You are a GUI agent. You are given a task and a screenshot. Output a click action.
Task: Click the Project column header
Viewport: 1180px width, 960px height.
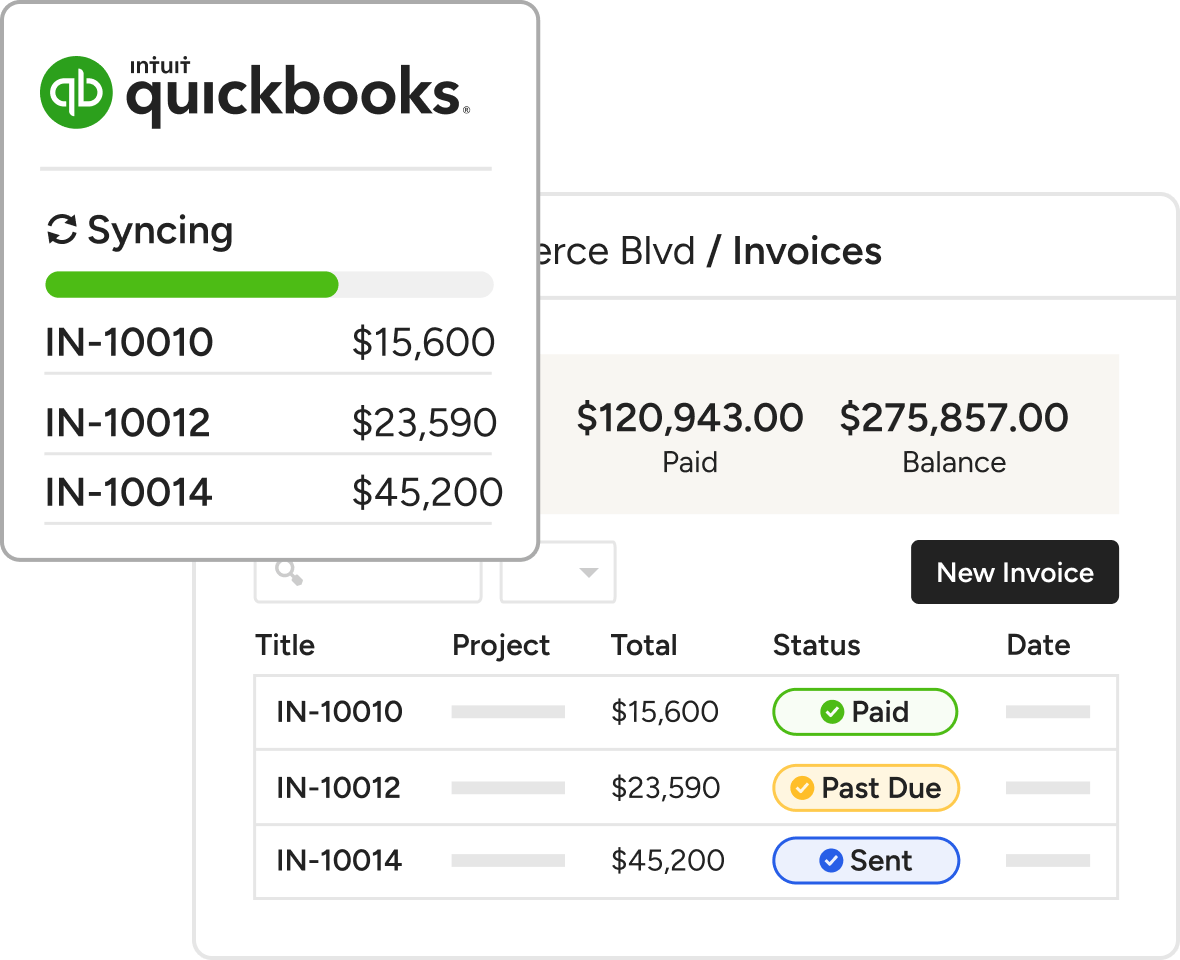coord(501,645)
